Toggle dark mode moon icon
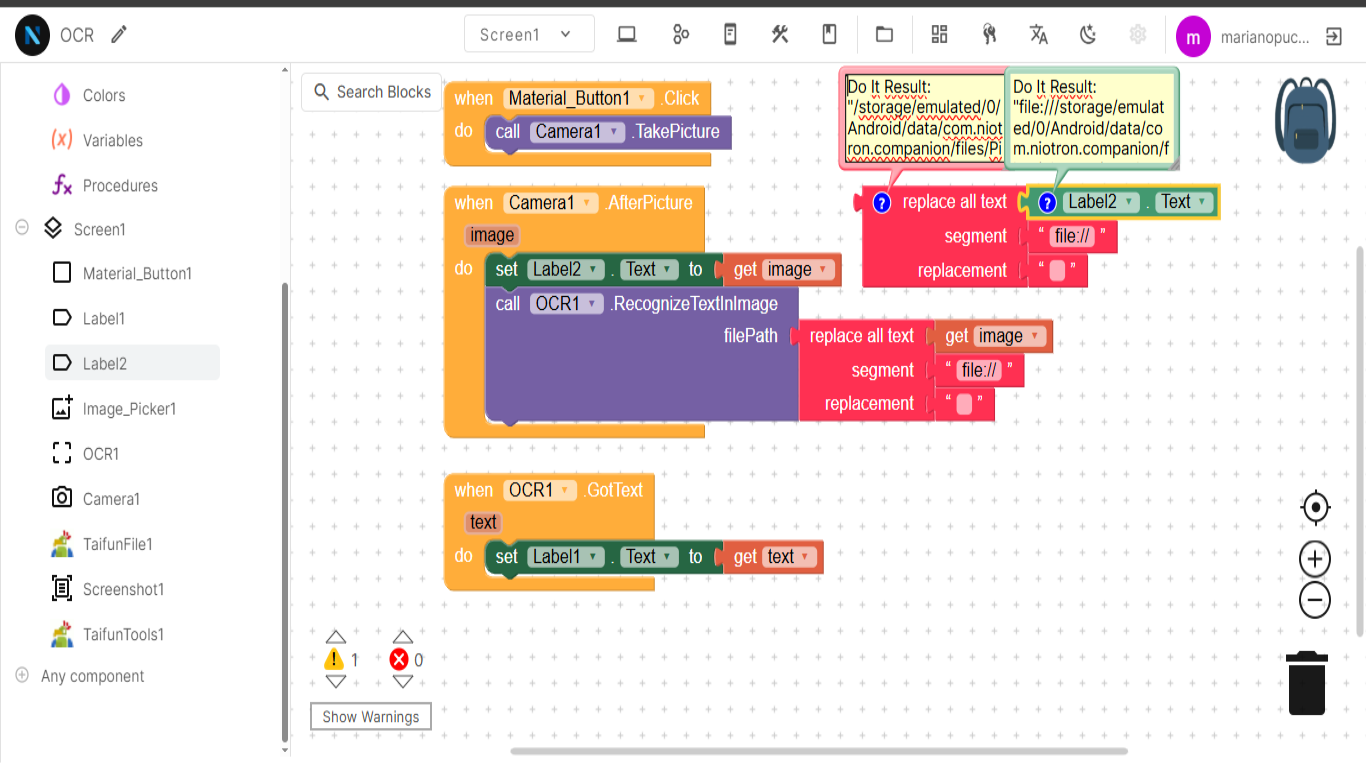 tap(1089, 35)
